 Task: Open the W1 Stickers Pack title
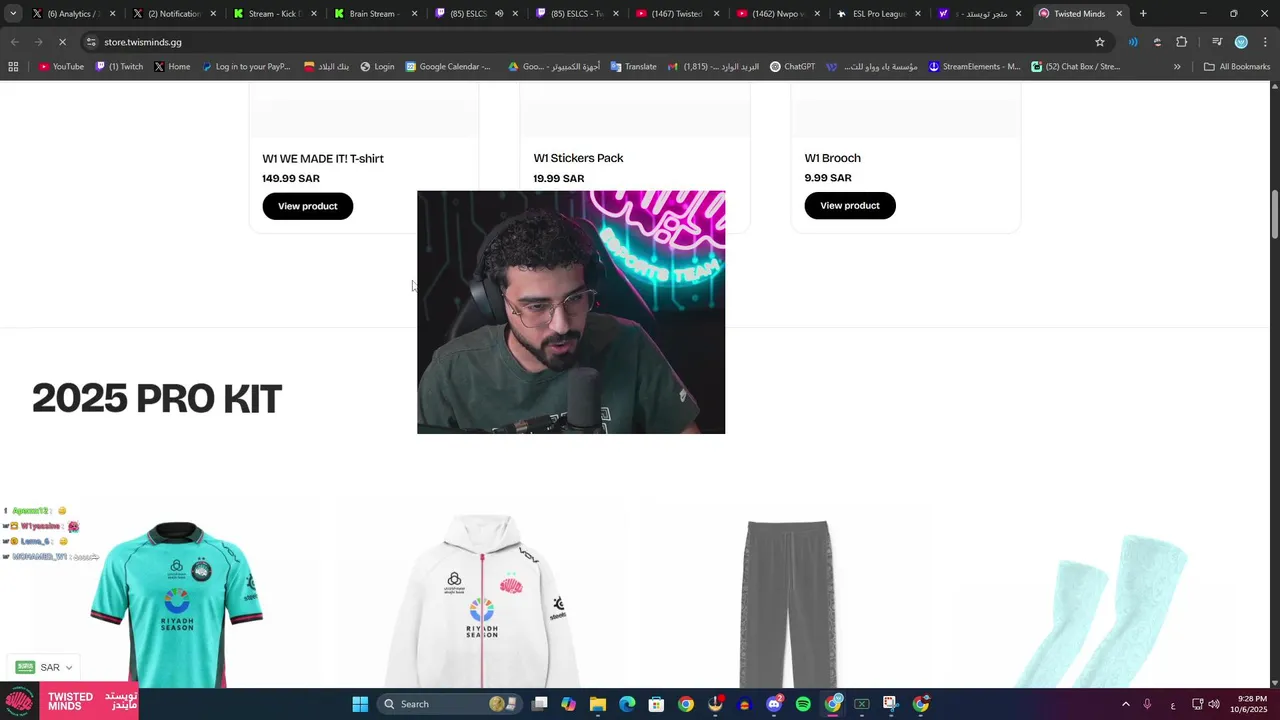click(x=578, y=158)
